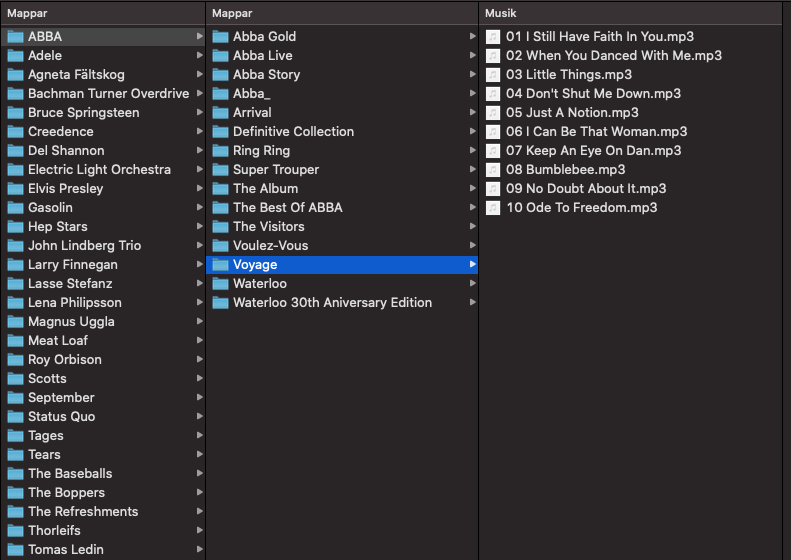791x560 pixels.
Task: Click the music file icon for 03 Little Things.mp3
Action: point(493,75)
